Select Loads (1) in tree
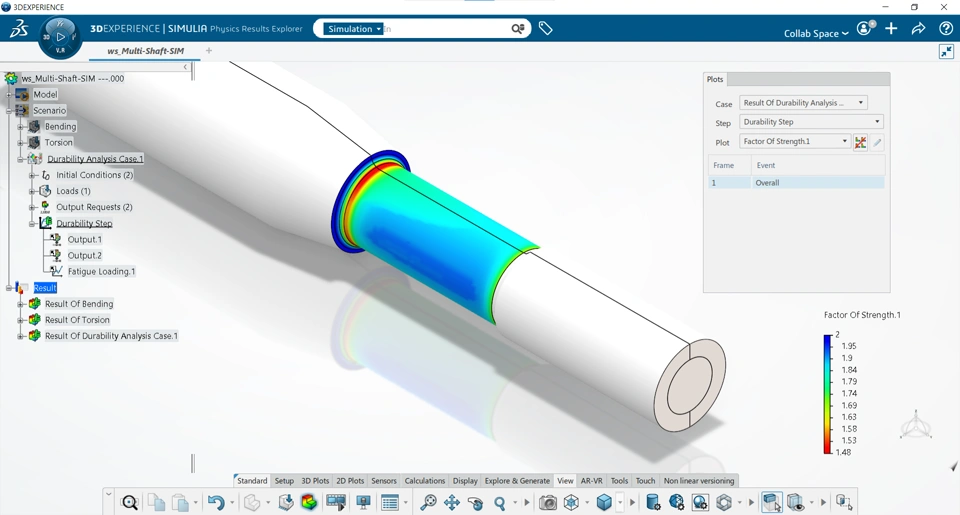Viewport: 960px width, 515px height. point(73,191)
